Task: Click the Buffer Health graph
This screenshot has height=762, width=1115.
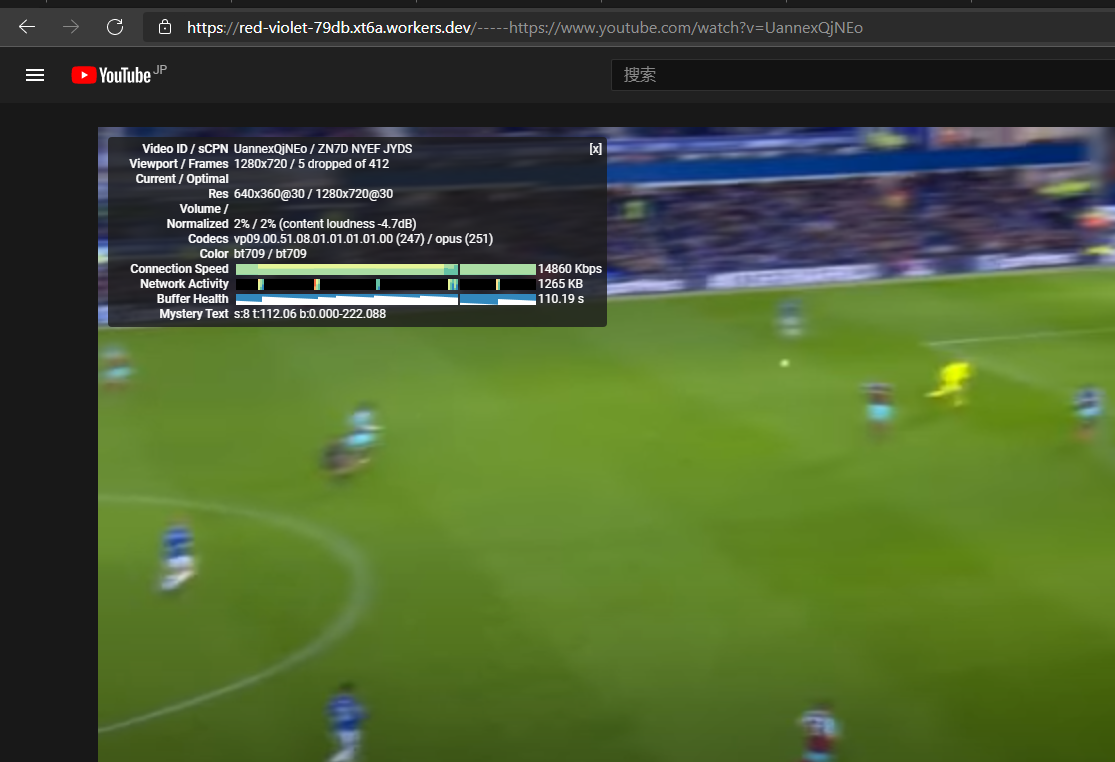Action: pyautogui.click(x=385, y=299)
